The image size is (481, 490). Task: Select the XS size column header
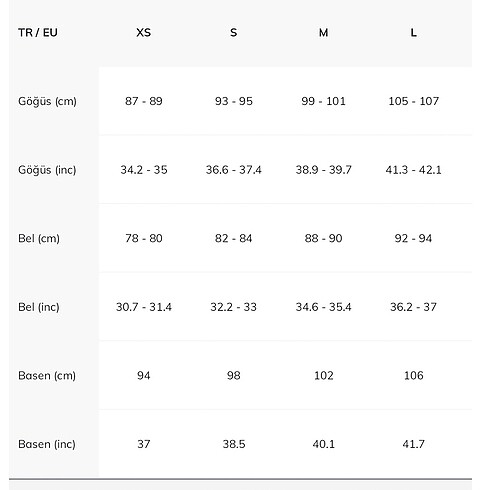(x=144, y=33)
